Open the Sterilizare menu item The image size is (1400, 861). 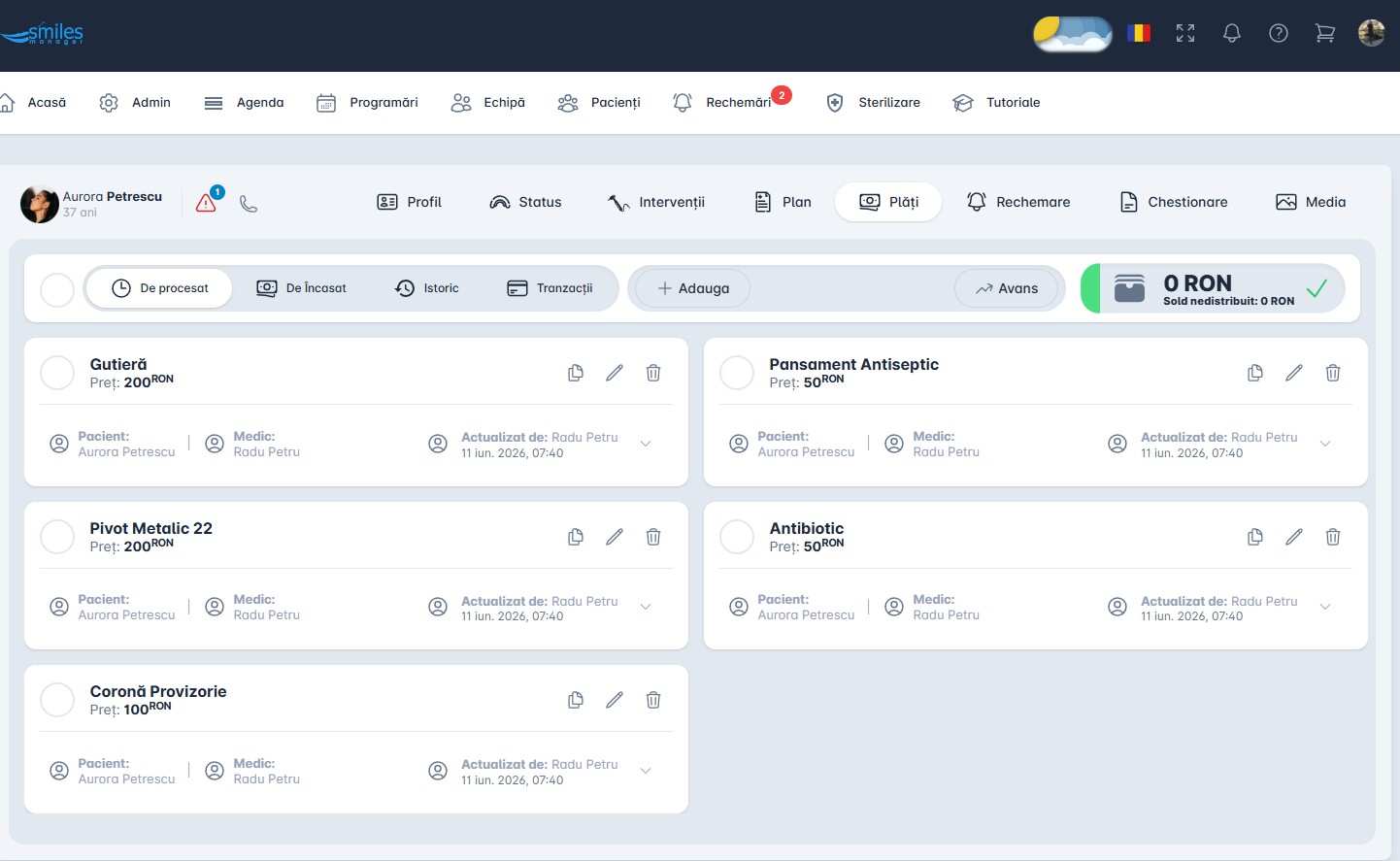click(x=873, y=102)
